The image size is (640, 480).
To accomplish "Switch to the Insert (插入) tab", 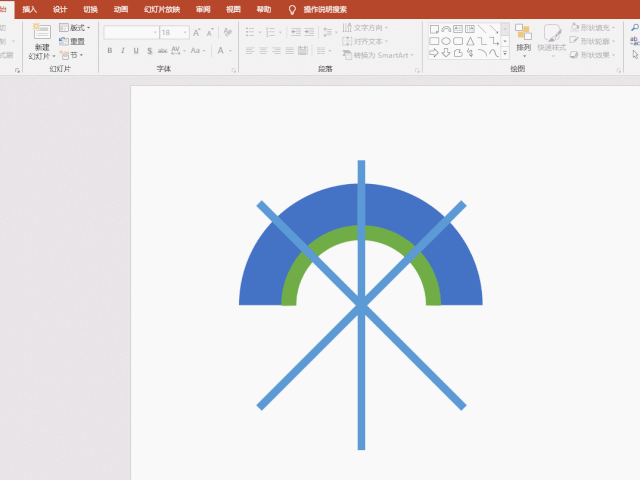I will tap(30, 8).
